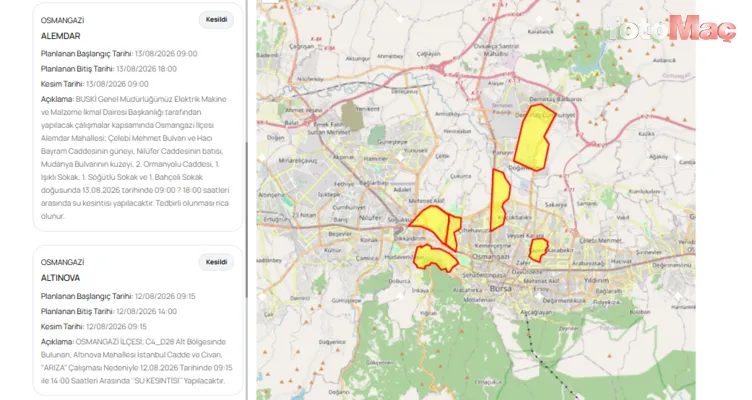Select small yellow outage zone beside Karabekir

point(538,249)
